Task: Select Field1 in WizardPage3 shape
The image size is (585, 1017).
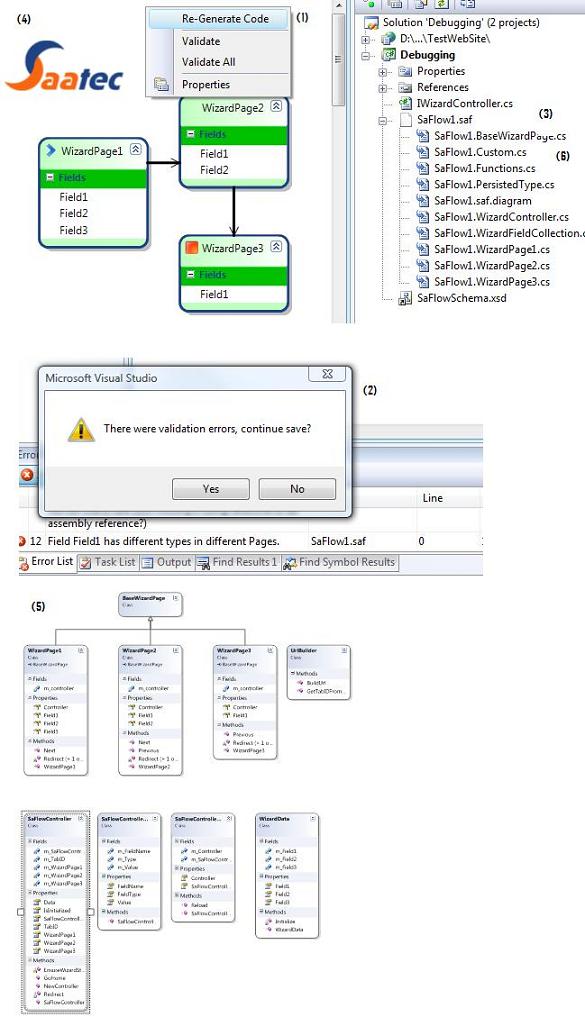Action: 214,294
